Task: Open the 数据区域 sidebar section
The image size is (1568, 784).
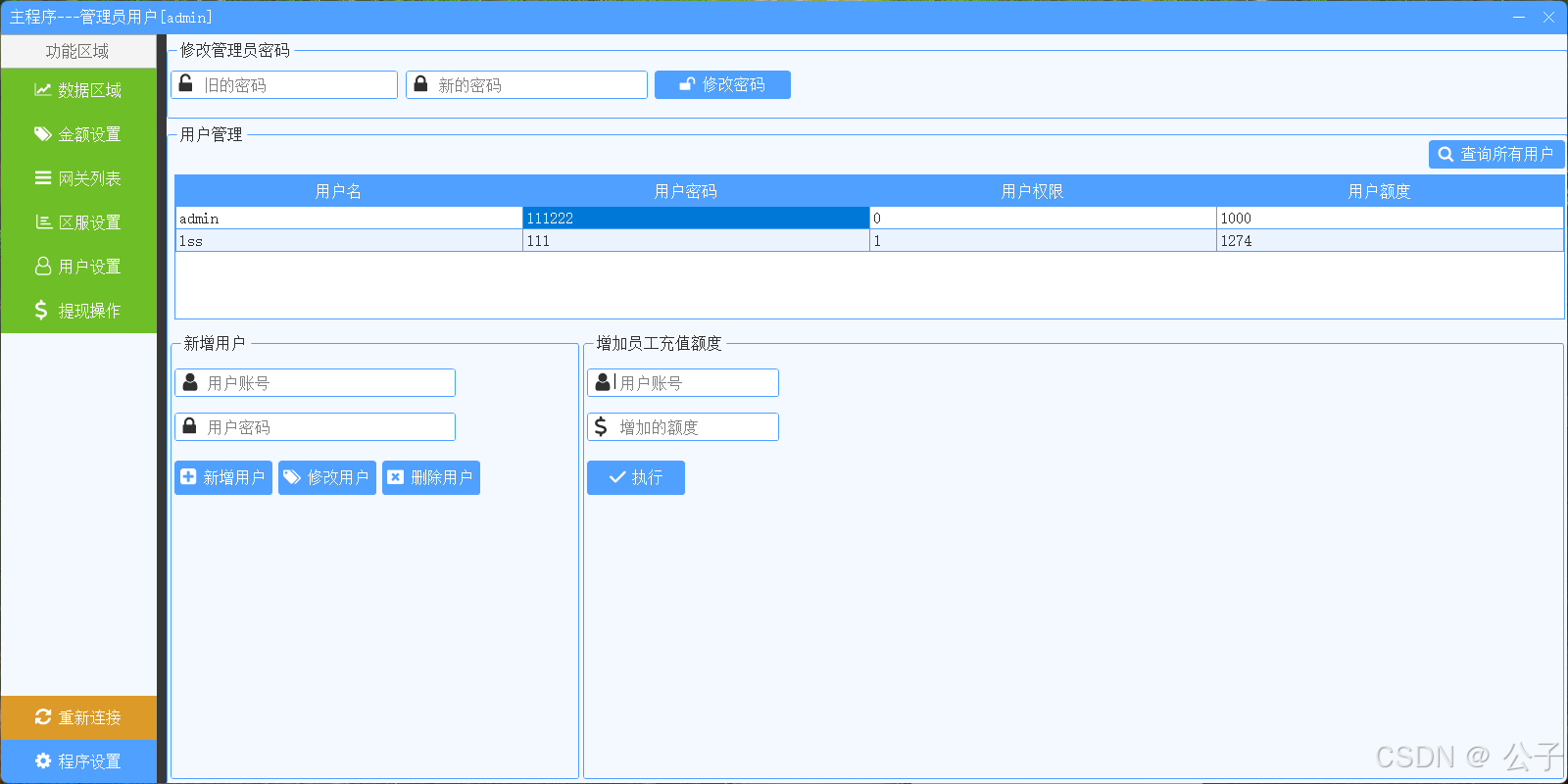Action: coord(78,90)
